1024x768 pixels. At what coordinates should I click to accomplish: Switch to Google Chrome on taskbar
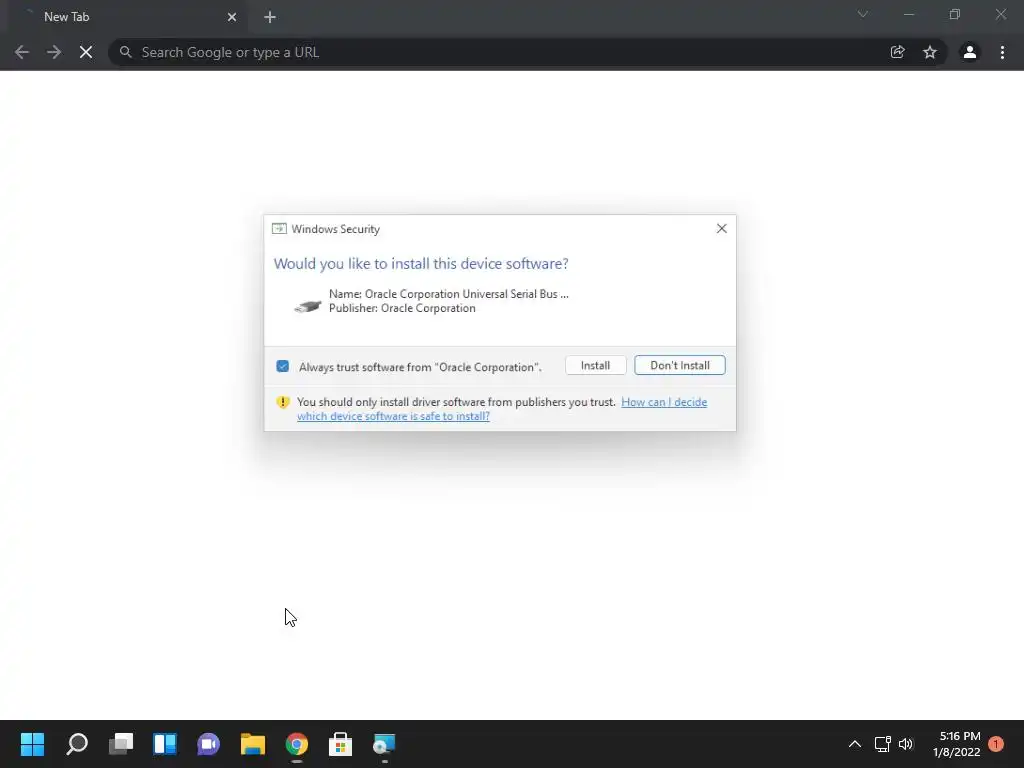(296, 744)
